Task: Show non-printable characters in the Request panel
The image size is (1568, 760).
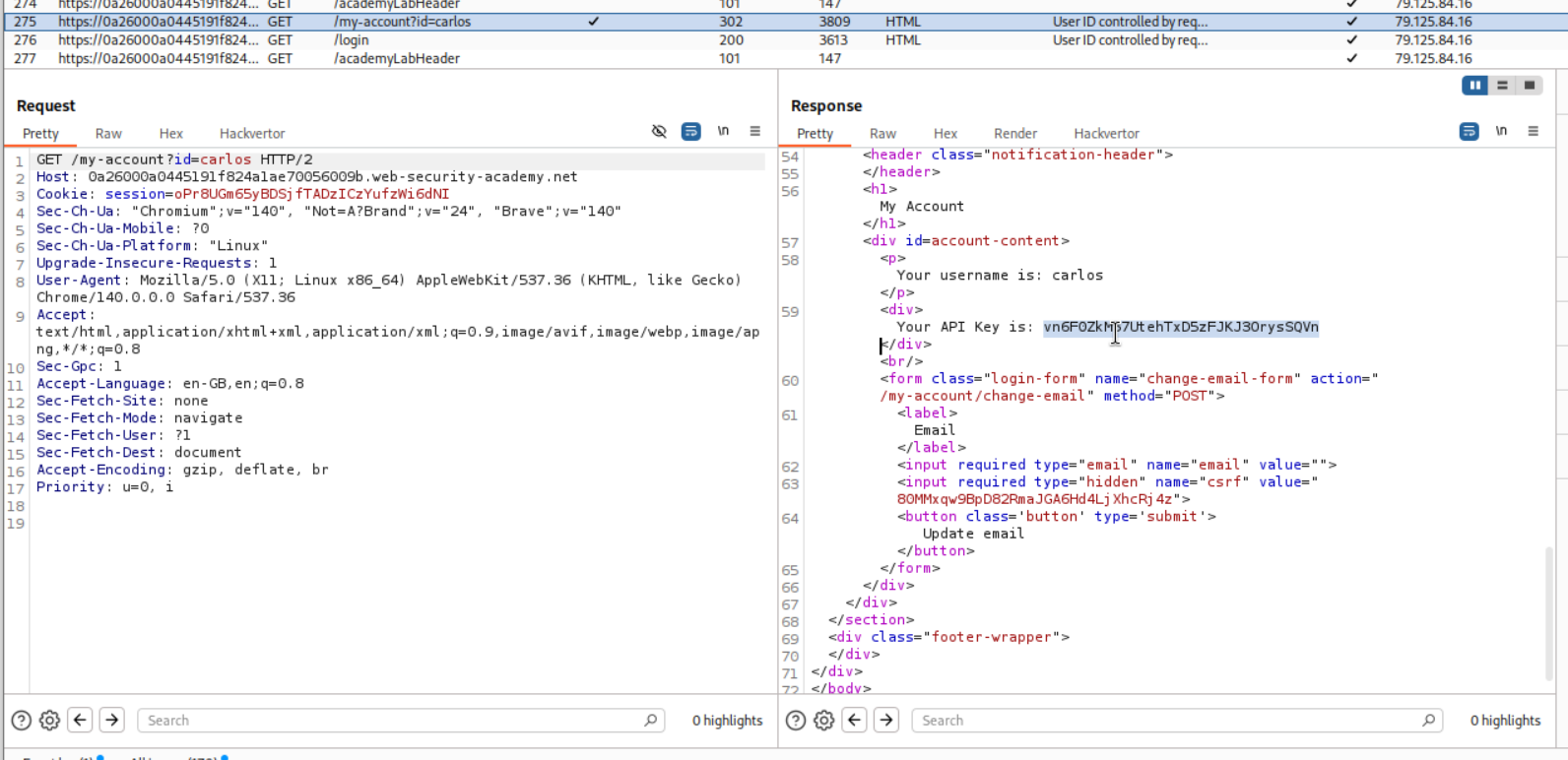Action: (723, 131)
